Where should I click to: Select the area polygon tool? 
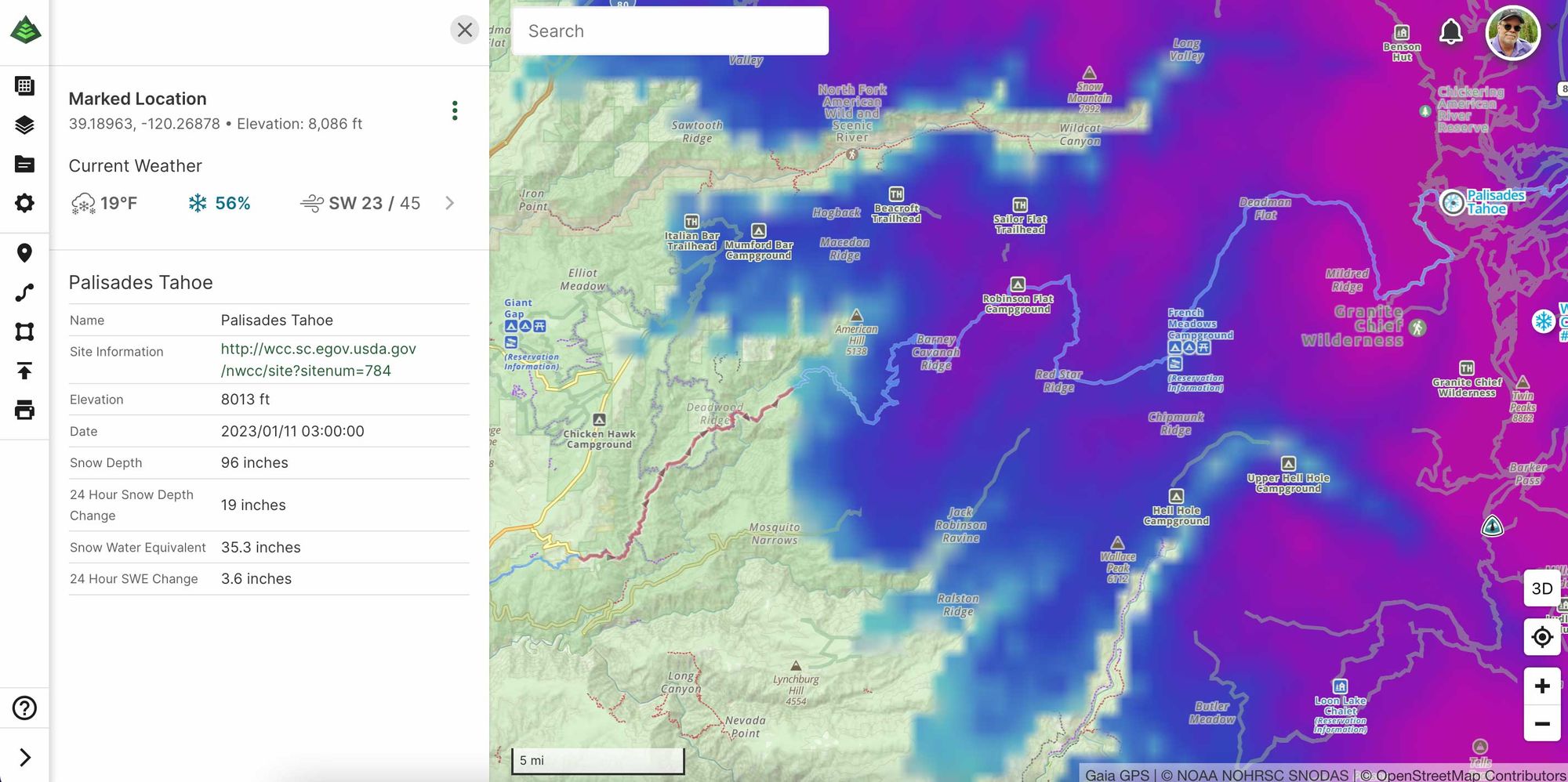[x=25, y=331]
